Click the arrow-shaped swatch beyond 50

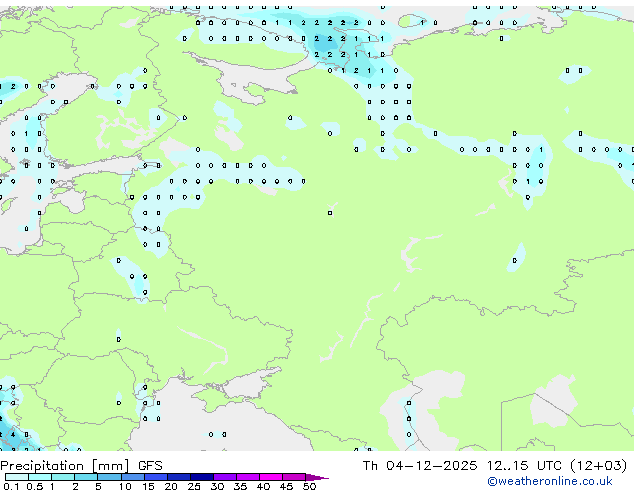[x=317, y=477]
